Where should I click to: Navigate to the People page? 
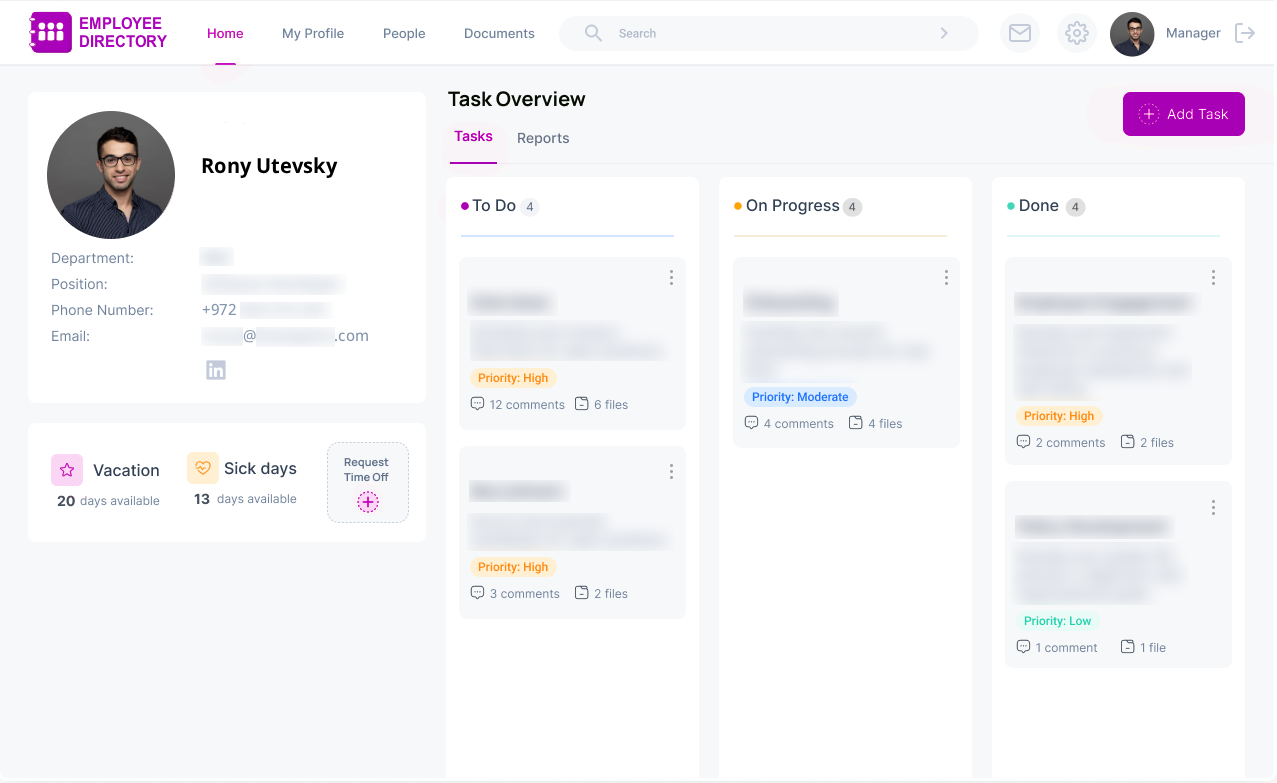point(404,33)
